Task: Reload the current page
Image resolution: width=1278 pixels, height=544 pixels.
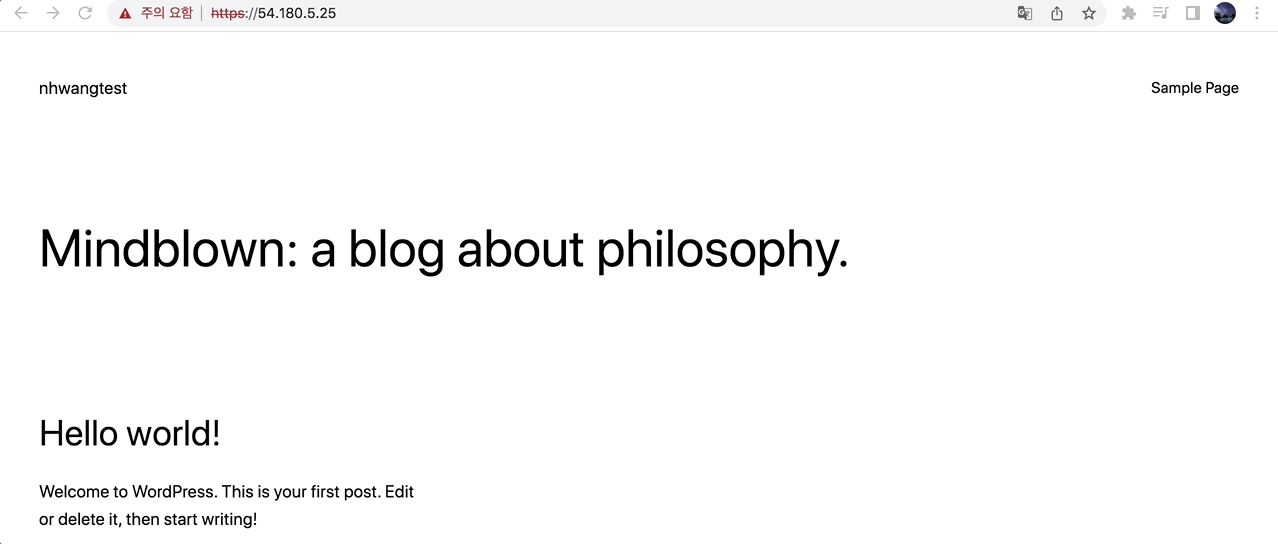Action: click(x=85, y=13)
